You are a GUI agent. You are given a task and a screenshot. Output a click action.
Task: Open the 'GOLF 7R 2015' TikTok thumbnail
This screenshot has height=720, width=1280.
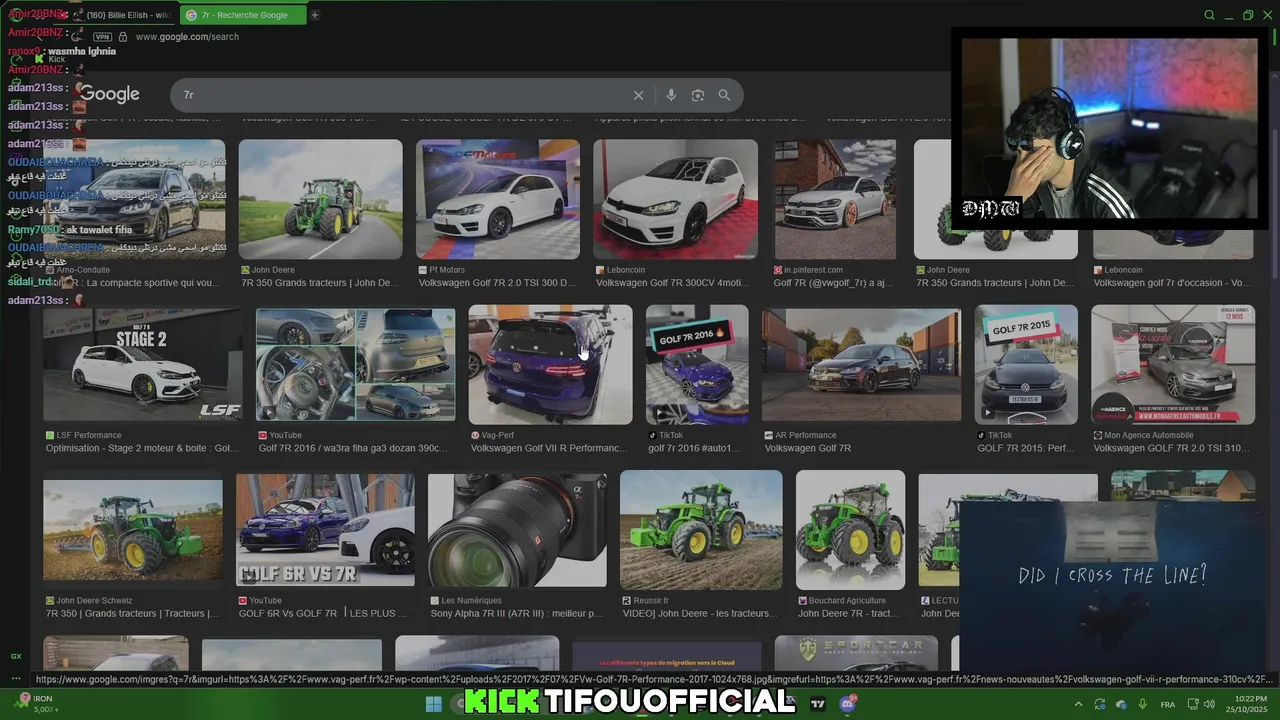pos(1026,365)
